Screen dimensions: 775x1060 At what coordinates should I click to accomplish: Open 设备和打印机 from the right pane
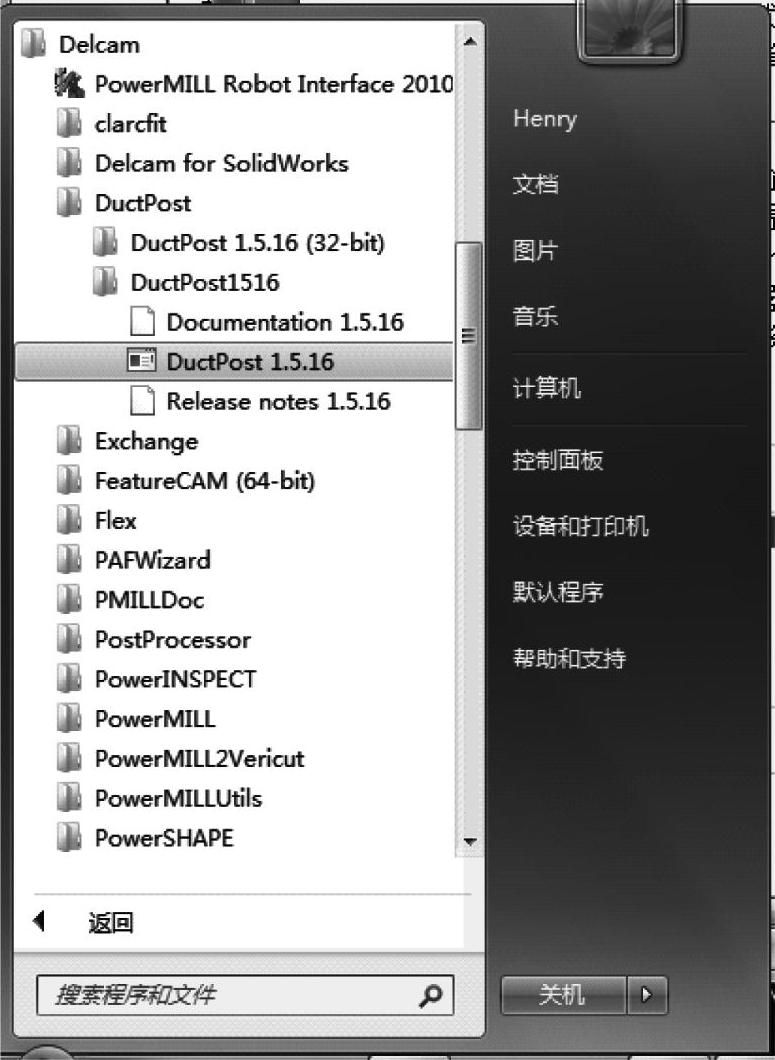[580, 526]
